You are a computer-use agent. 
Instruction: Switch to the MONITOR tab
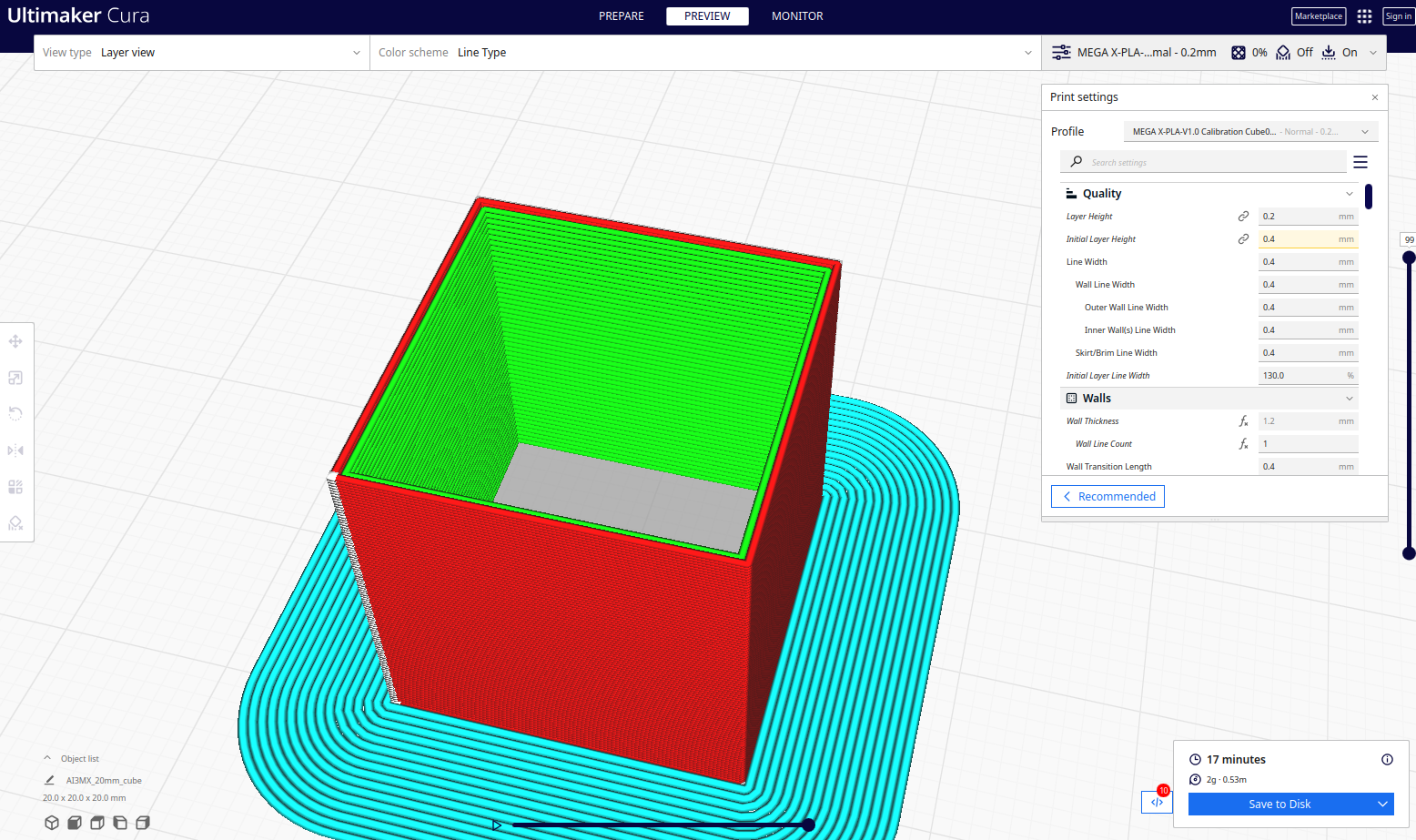797,16
